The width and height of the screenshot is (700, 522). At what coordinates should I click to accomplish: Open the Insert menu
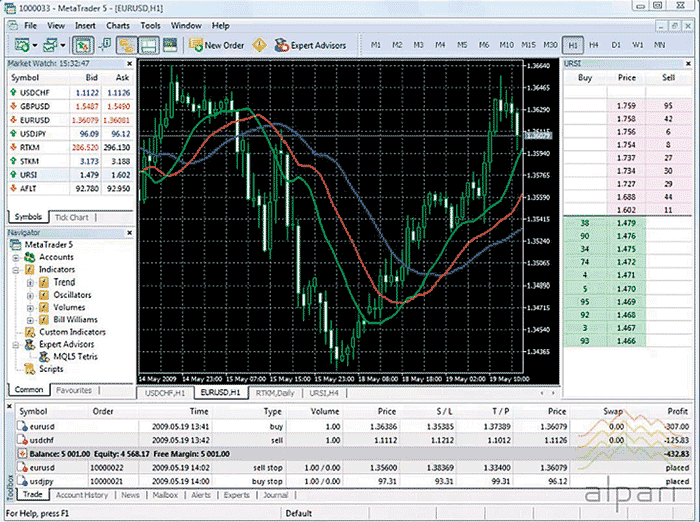[x=85, y=25]
